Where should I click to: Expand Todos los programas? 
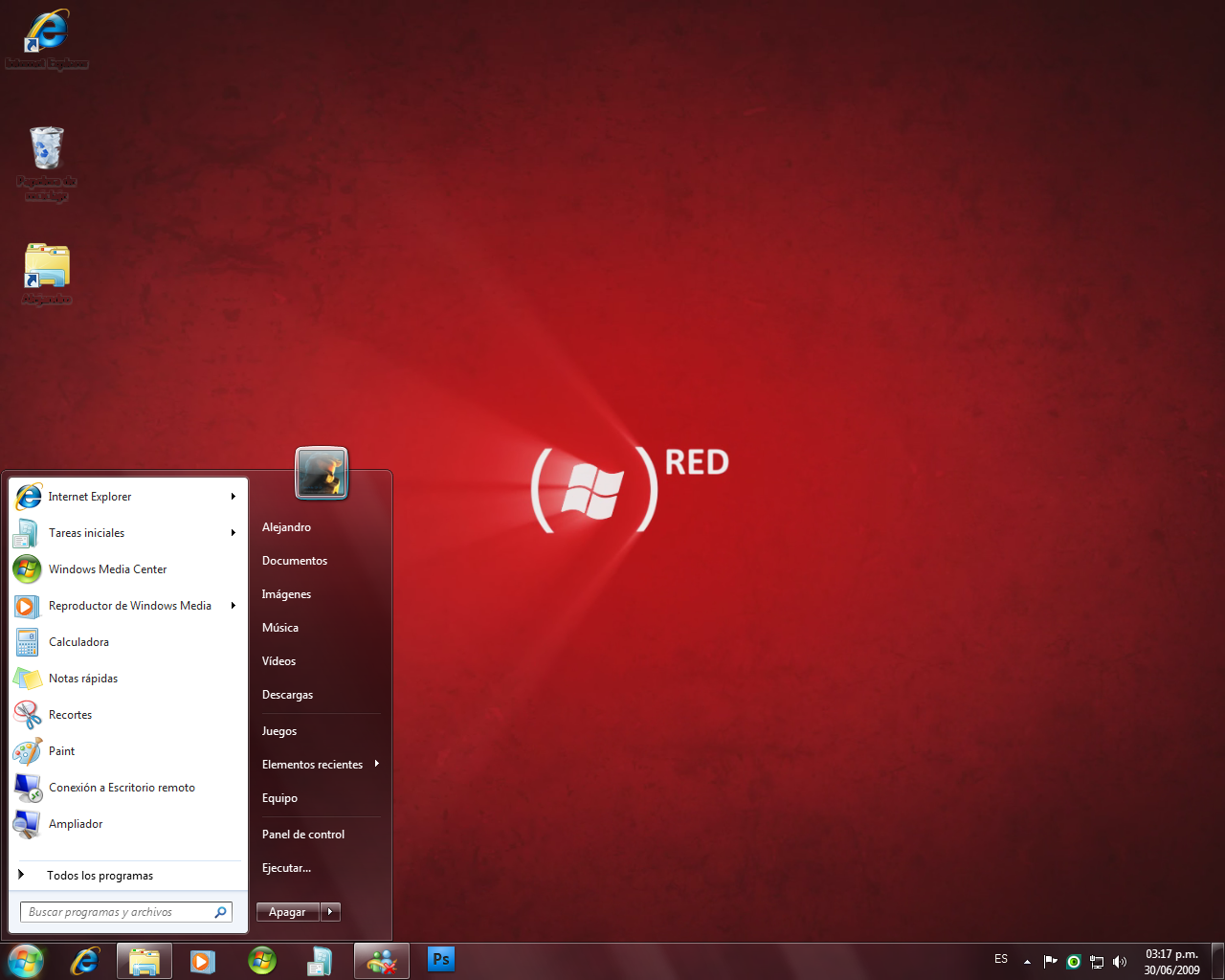[x=100, y=875]
